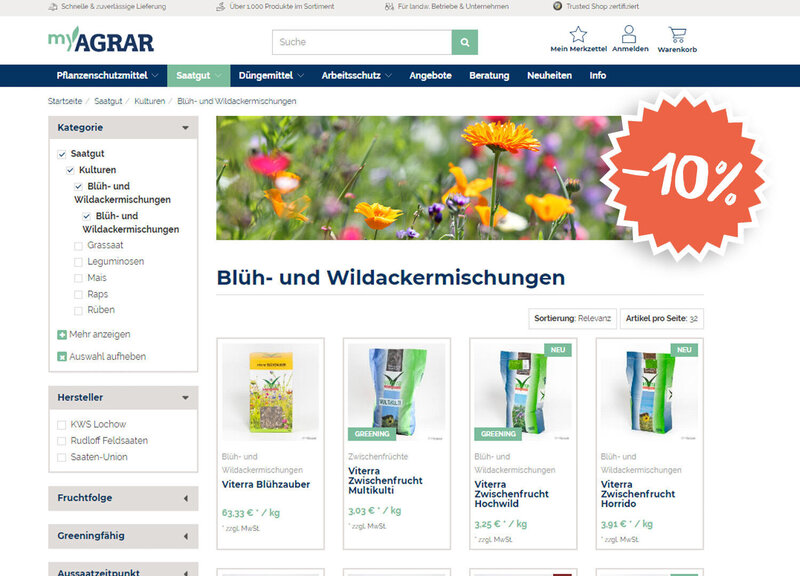Click the Anmelden user icon

pyautogui.click(x=629, y=34)
